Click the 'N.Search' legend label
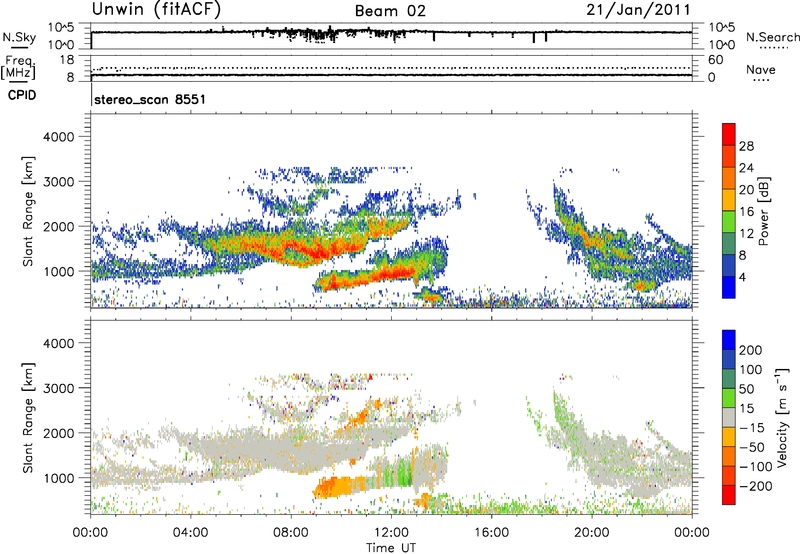 pos(772,37)
